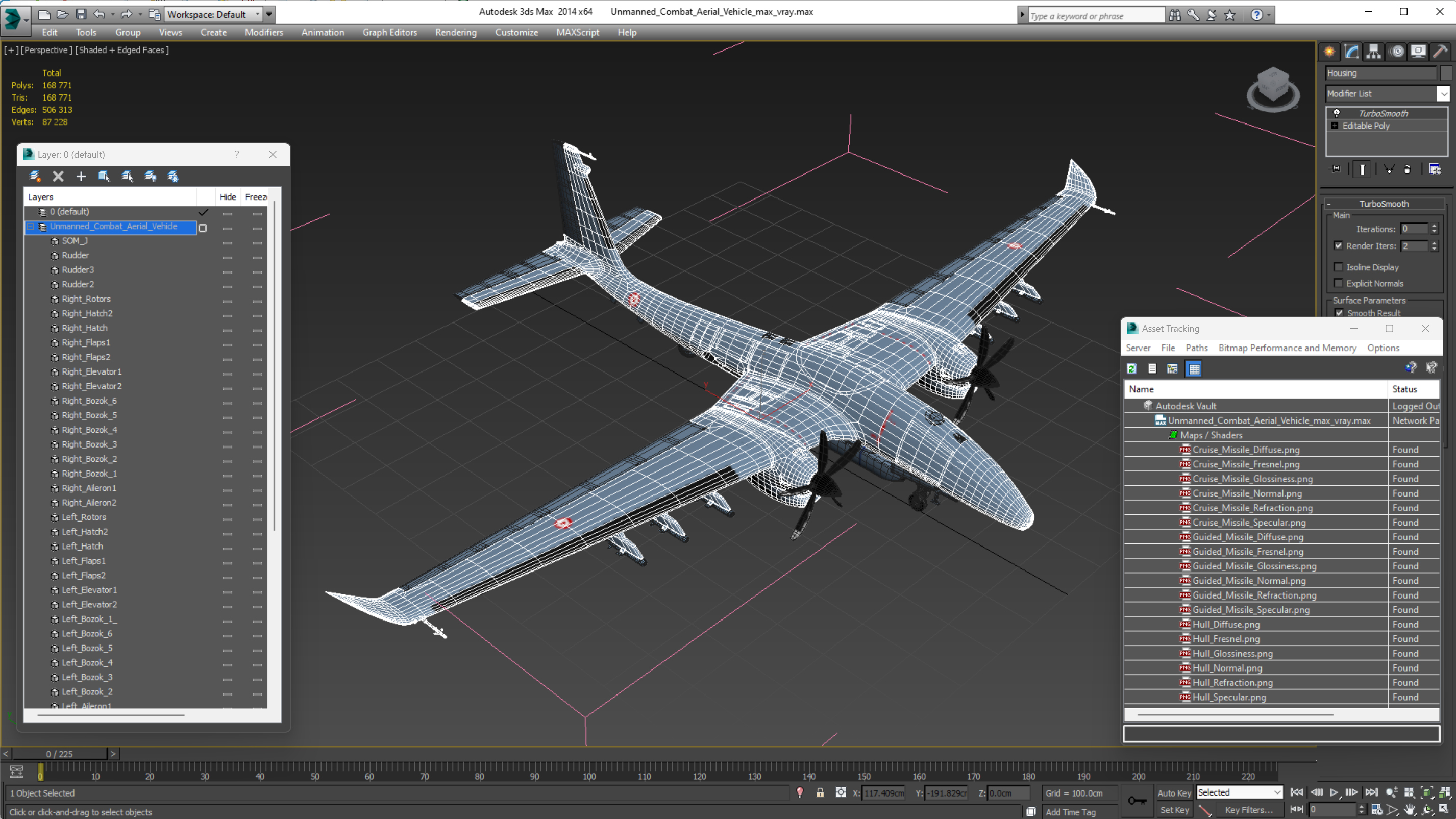The height and width of the screenshot is (819, 1456).
Task: Open the Utilities hammer panel tab
Action: (1440, 52)
